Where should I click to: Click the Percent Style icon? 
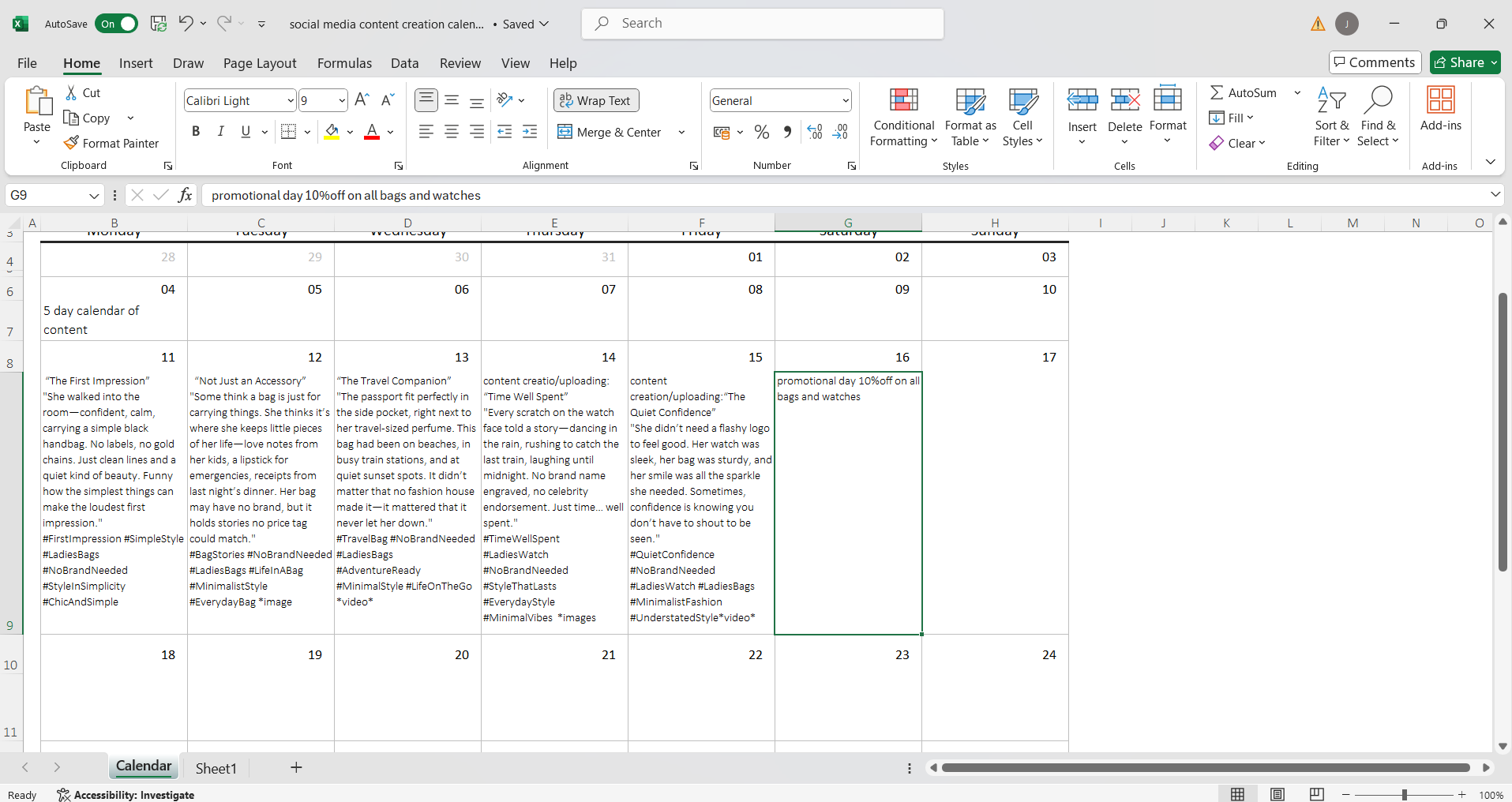point(761,132)
